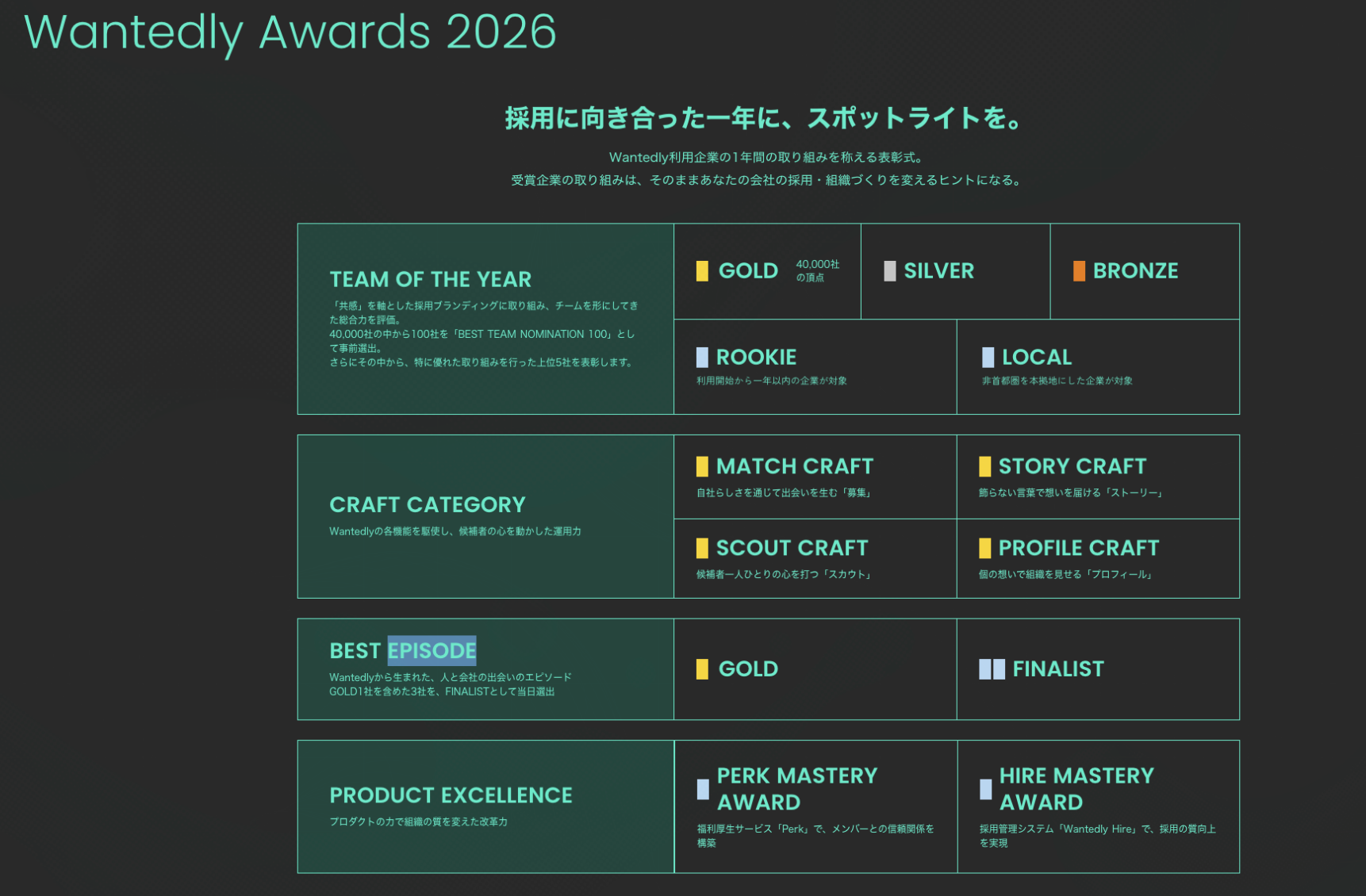Viewport: 1366px width, 896px height.
Task: Click the LOCAL award label
Action: 1037,358
